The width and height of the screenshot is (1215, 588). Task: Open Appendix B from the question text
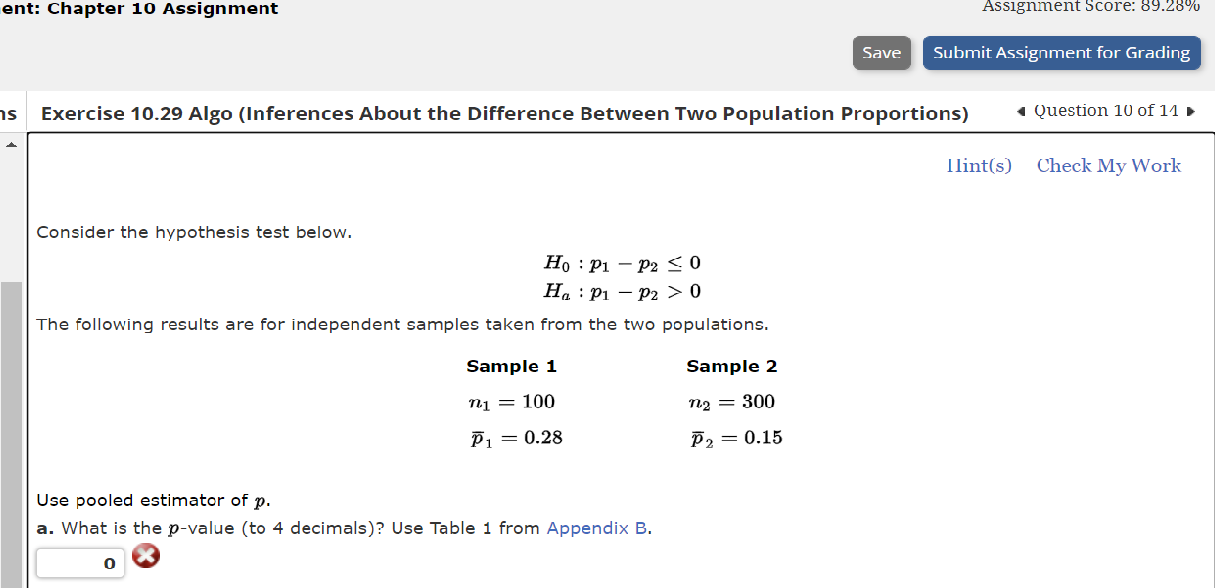(x=596, y=528)
